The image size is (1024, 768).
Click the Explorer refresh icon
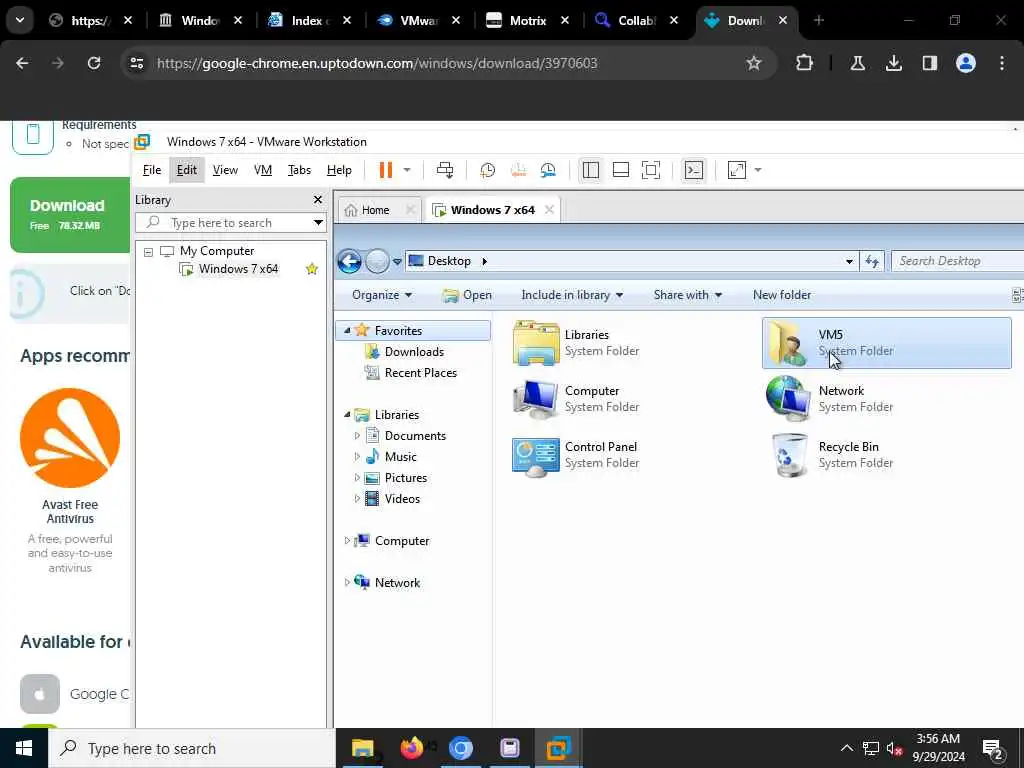pos(872,261)
